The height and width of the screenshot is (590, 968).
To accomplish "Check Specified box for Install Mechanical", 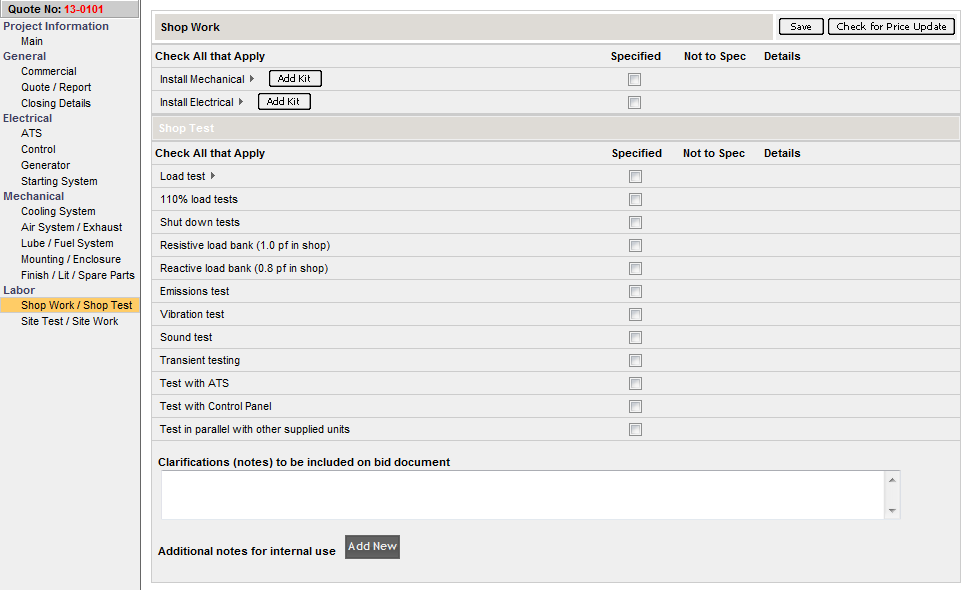I will tap(634, 79).
